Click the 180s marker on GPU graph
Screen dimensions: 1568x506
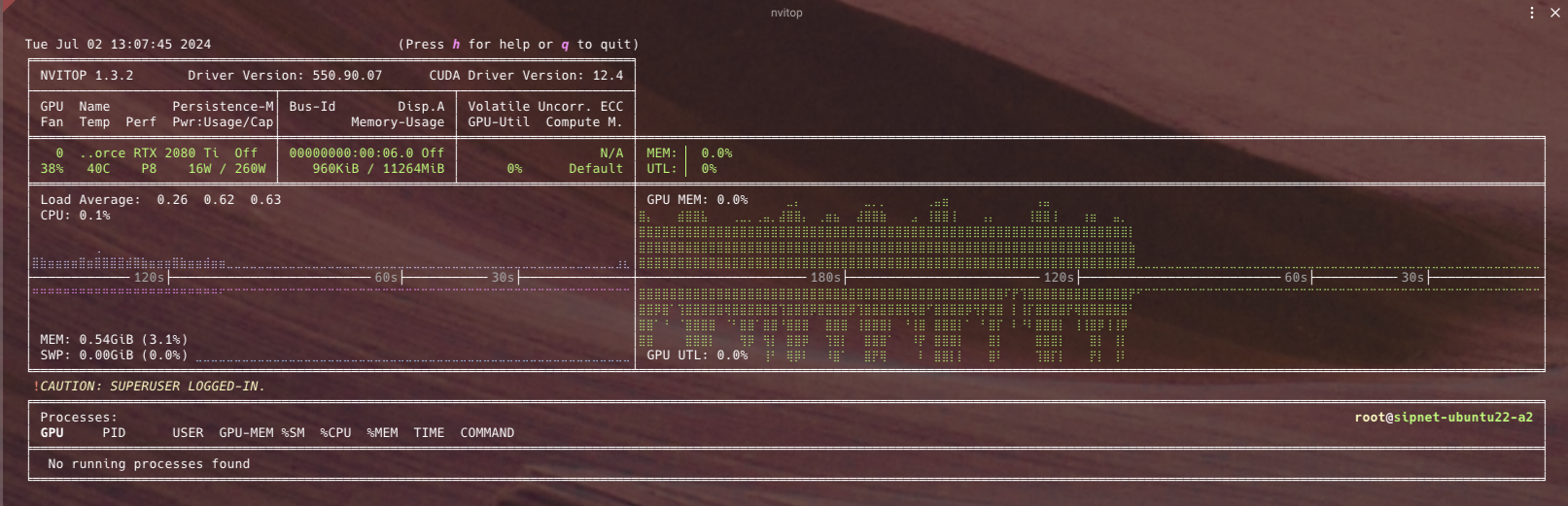pyautogui.click(x=825, y=278)
